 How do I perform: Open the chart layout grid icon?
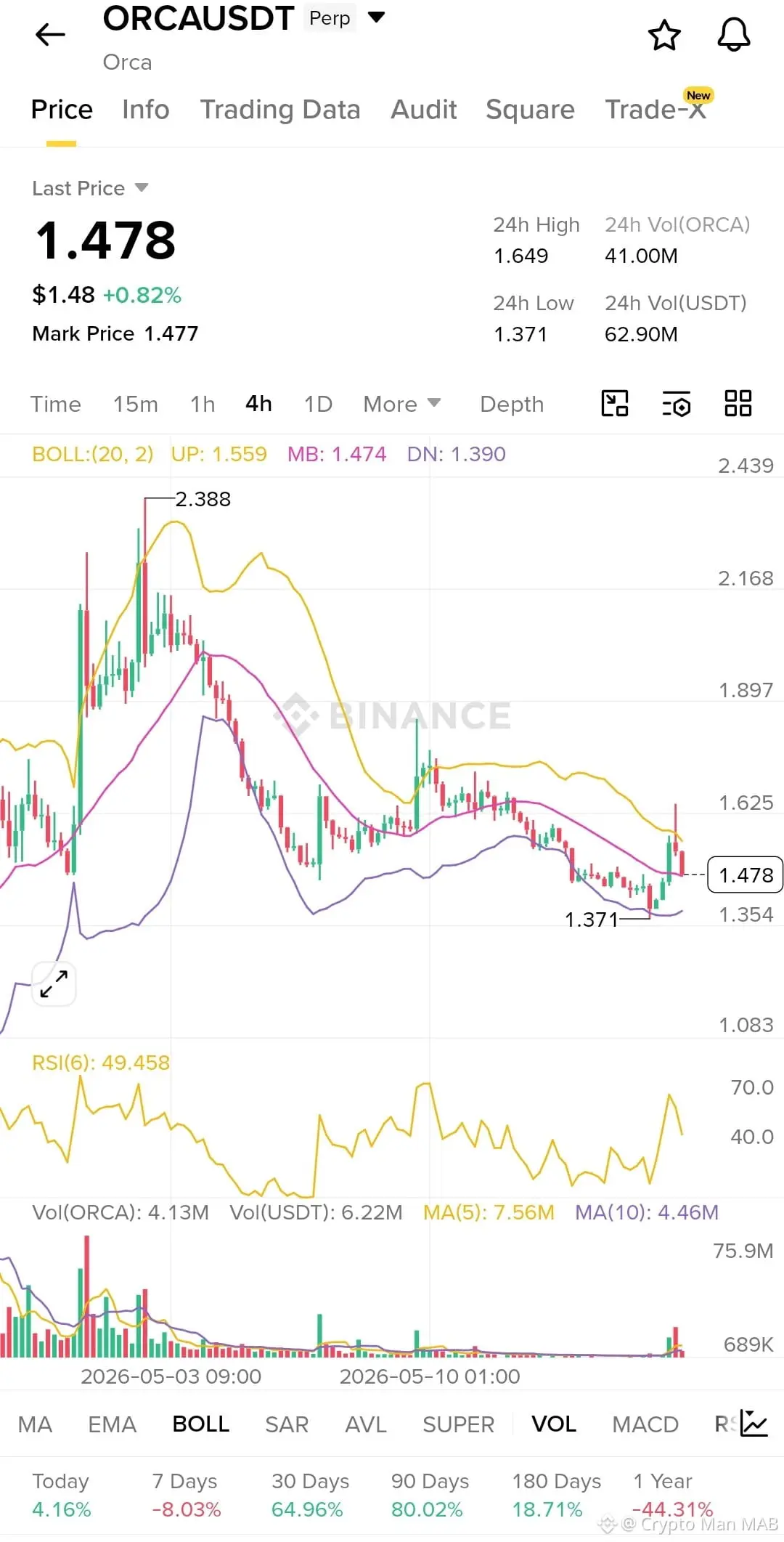(x=738, y=403)
